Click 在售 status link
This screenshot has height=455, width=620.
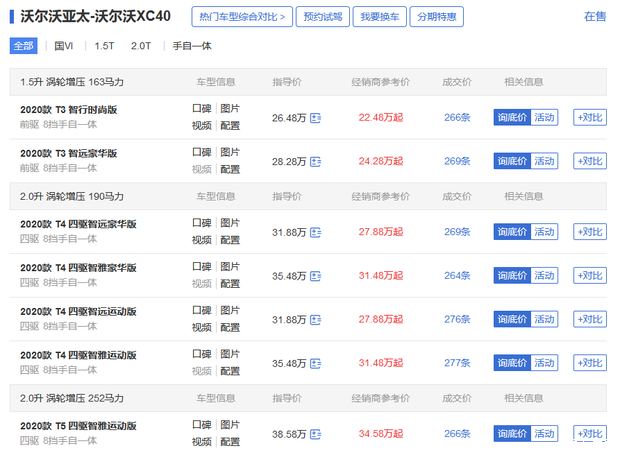595,17
